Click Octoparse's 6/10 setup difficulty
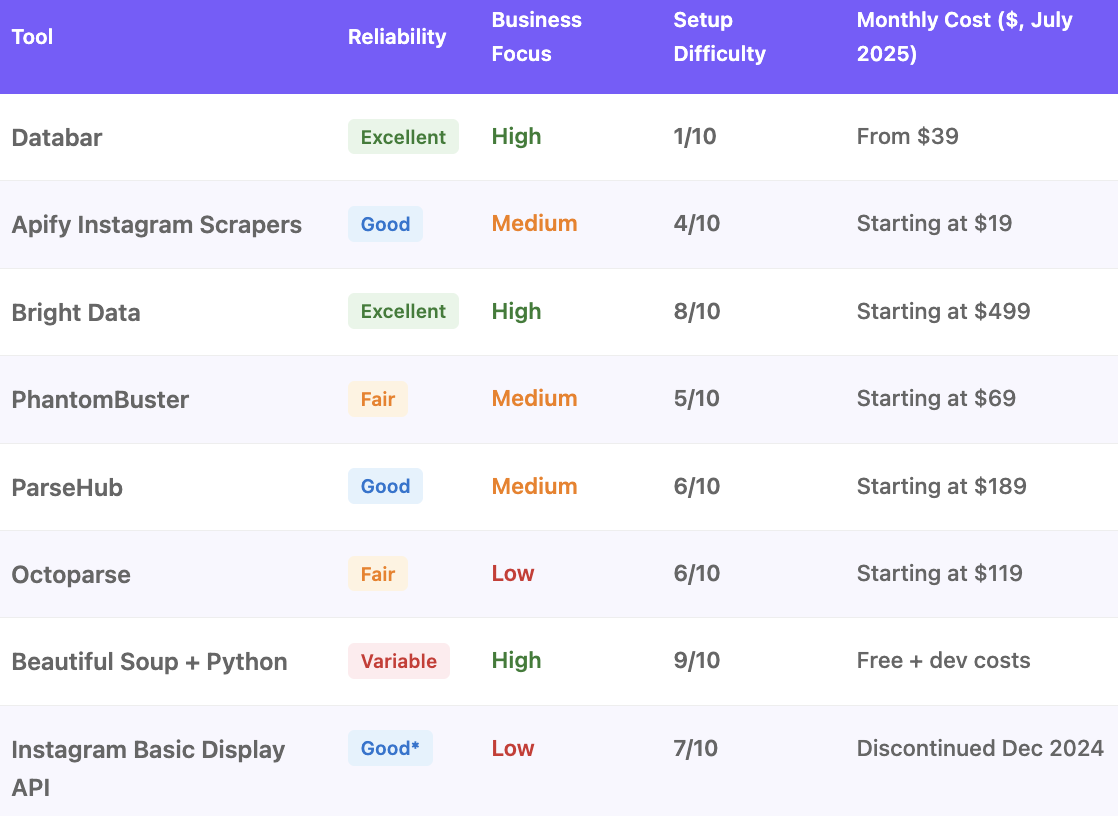Viewport: 1118px width, 816px height. click(x=697, y=573)
